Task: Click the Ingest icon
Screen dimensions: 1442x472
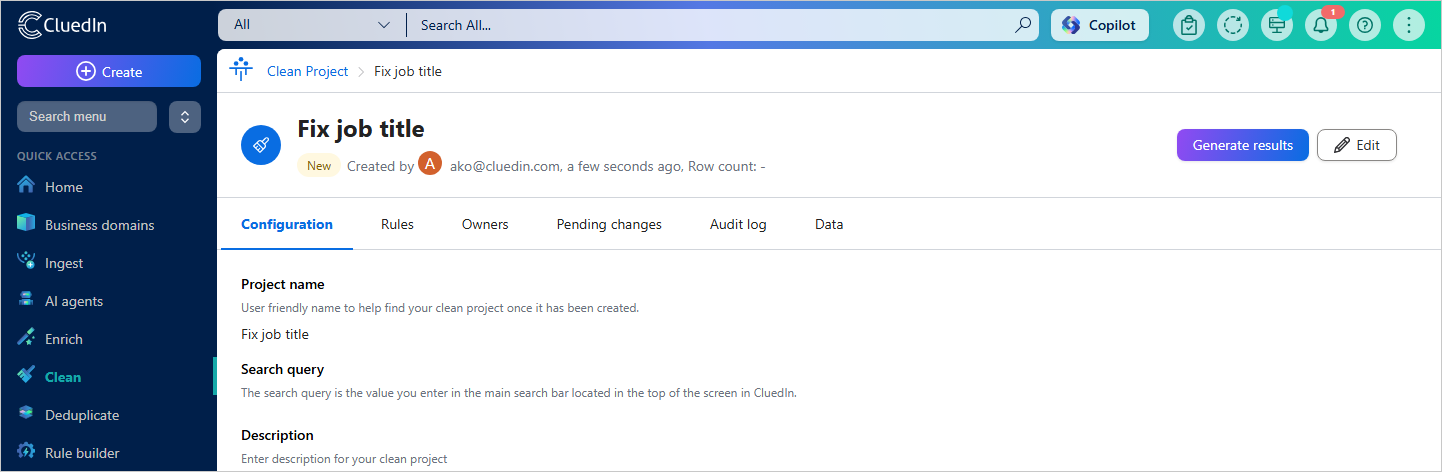Action: (x=27, y=262)
